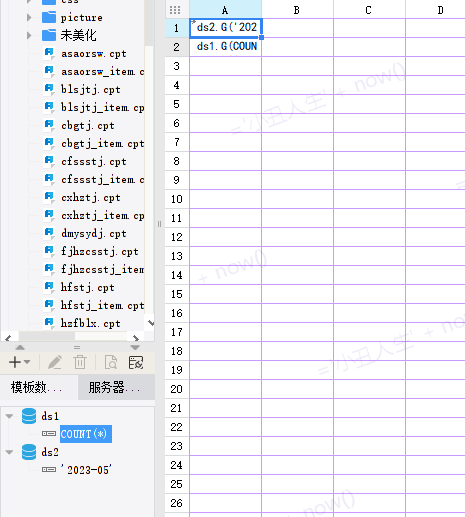
Task: Select row 26 header
Action: point(177,503)
